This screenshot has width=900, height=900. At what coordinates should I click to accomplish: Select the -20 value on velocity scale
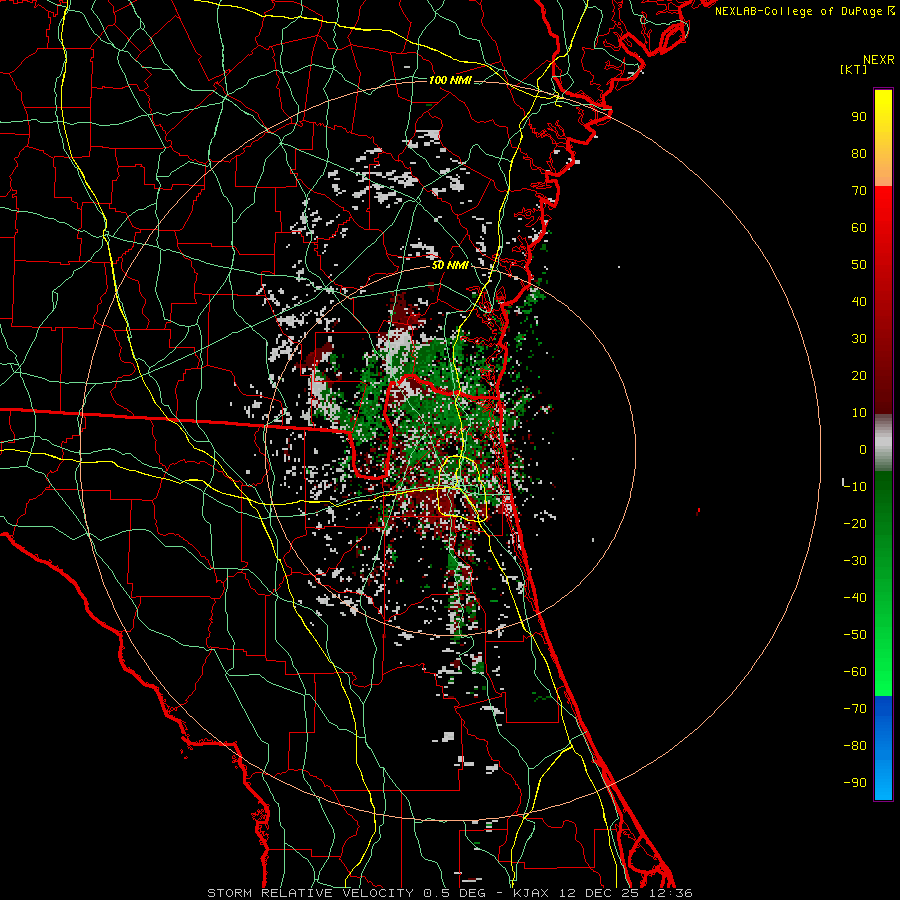point(855,523)
